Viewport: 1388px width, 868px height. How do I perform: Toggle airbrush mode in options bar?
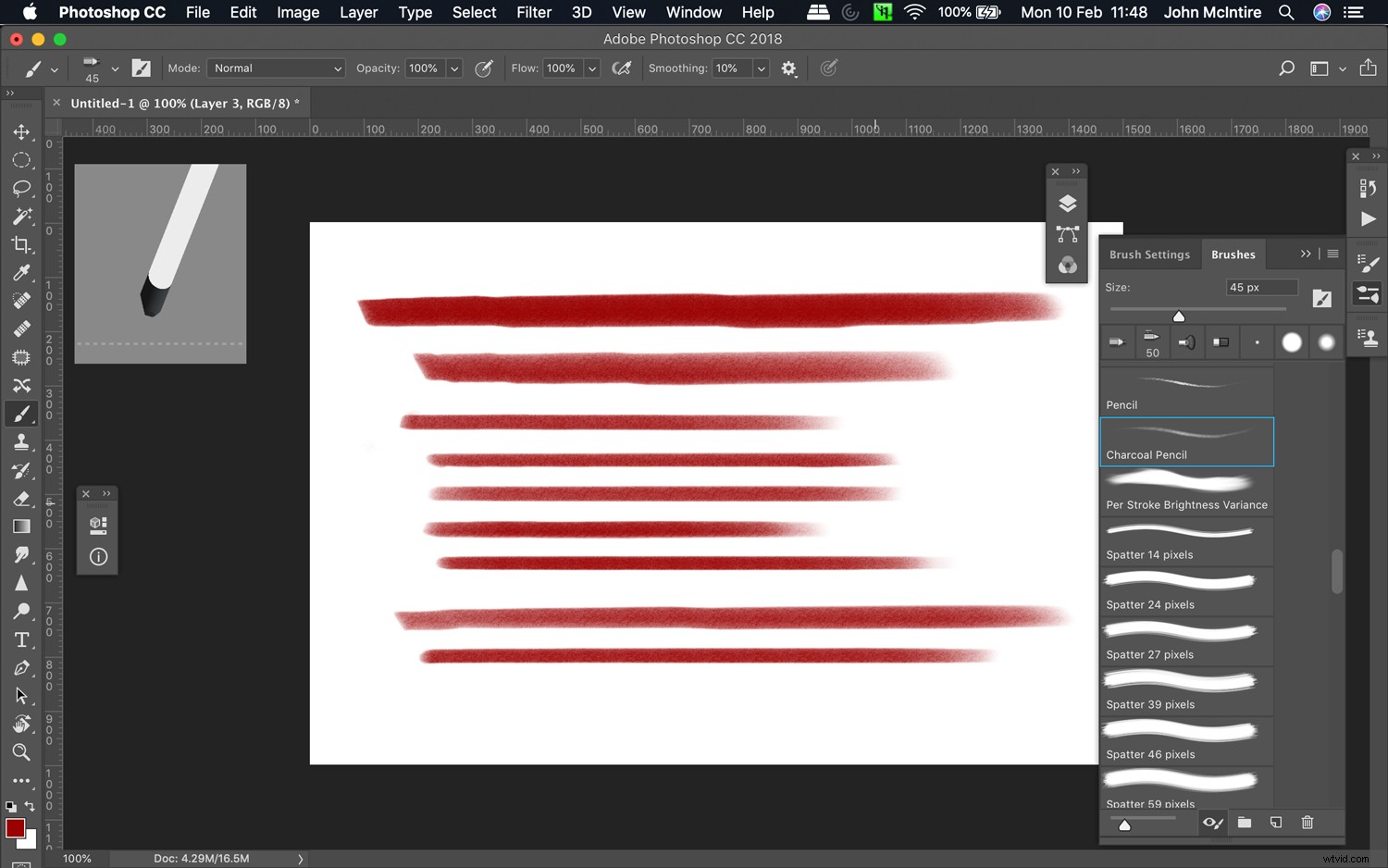pos(621,68)
